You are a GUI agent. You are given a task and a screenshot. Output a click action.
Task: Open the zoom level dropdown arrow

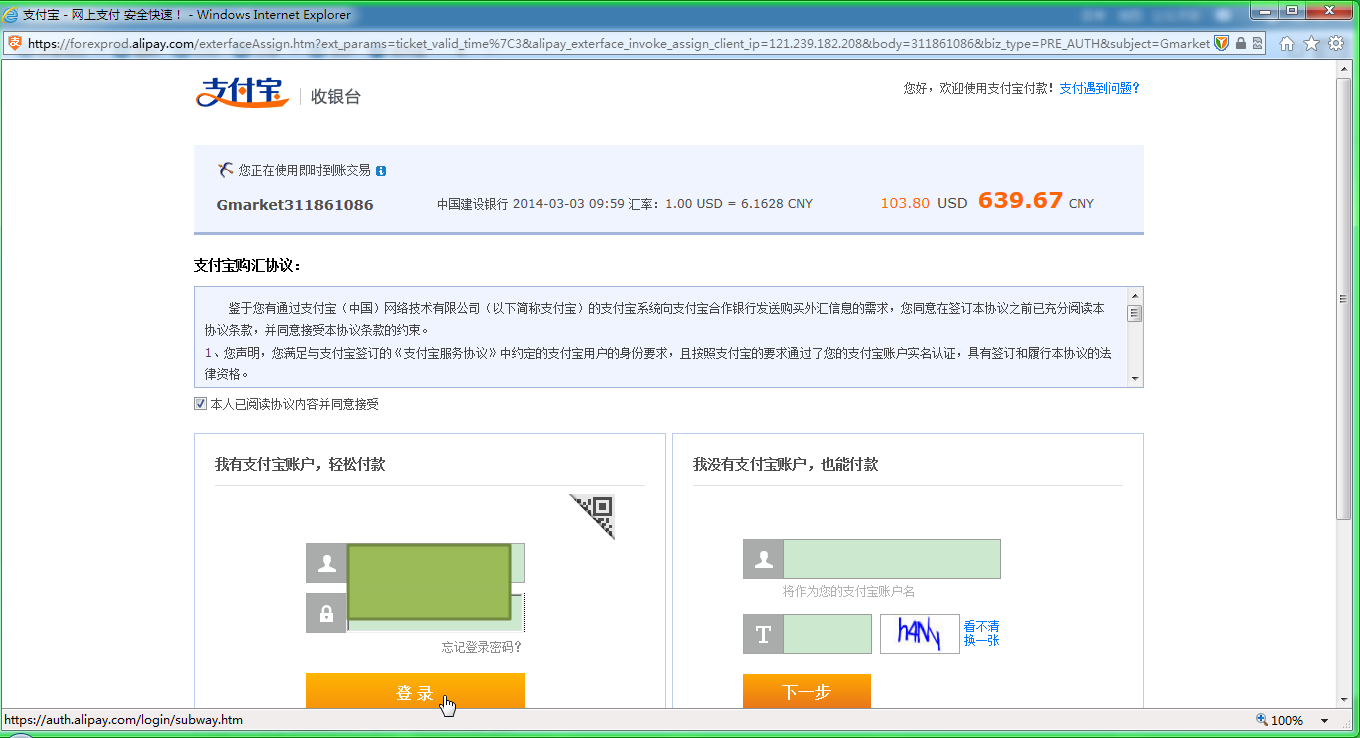pyautogui.click(x=1325, y=721)
